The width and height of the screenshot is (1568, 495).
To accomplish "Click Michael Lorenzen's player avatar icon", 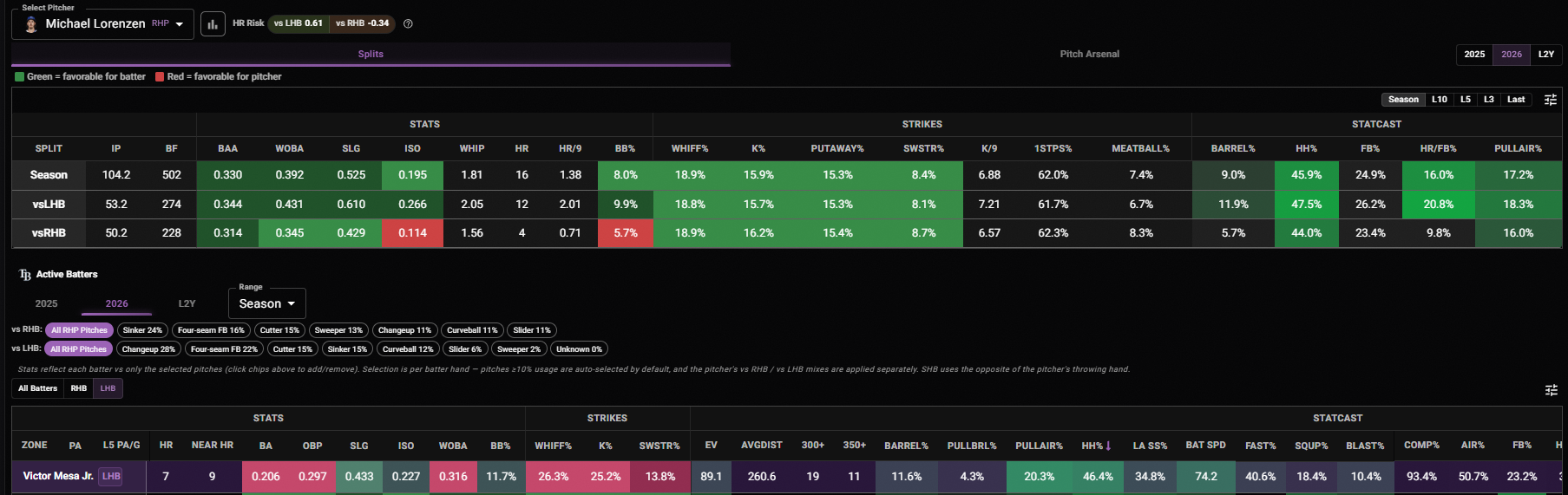I will coord(31,24).
